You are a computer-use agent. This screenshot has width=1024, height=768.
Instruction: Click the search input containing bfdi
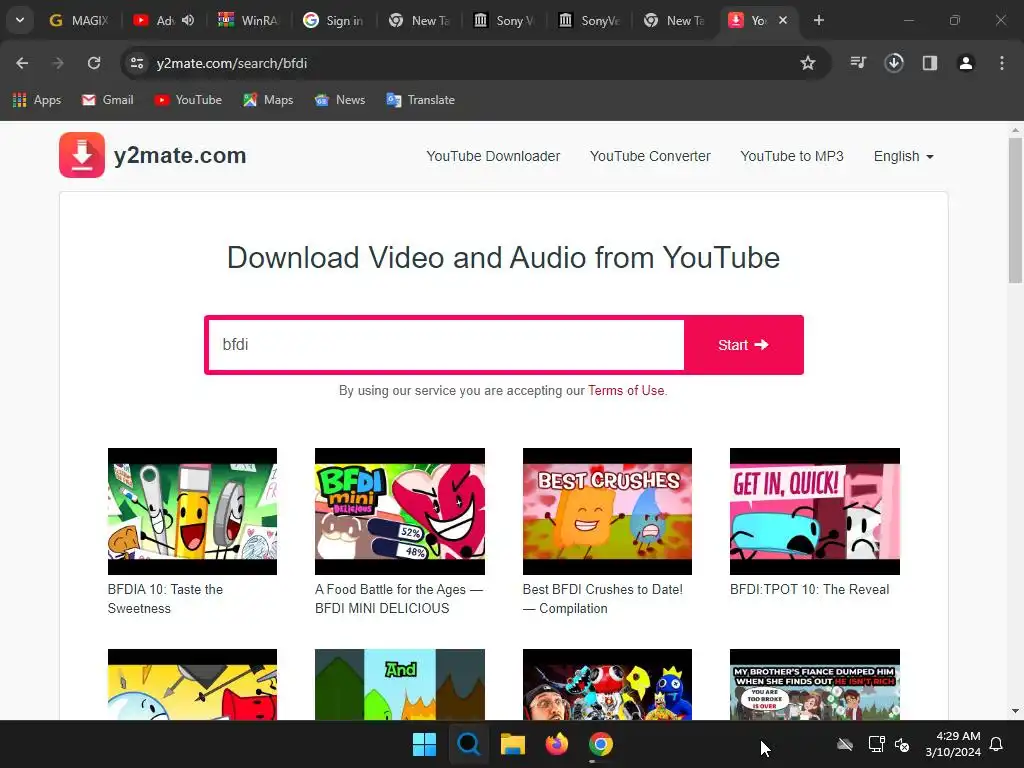point(446,345)
